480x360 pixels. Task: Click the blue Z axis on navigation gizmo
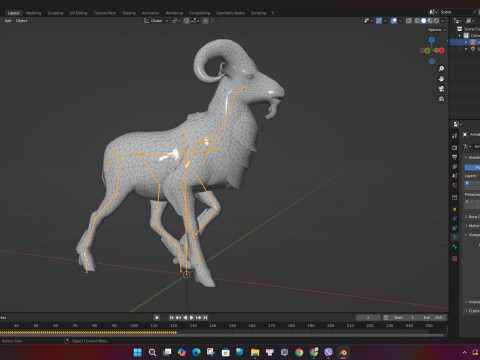[x=432, y=40]
